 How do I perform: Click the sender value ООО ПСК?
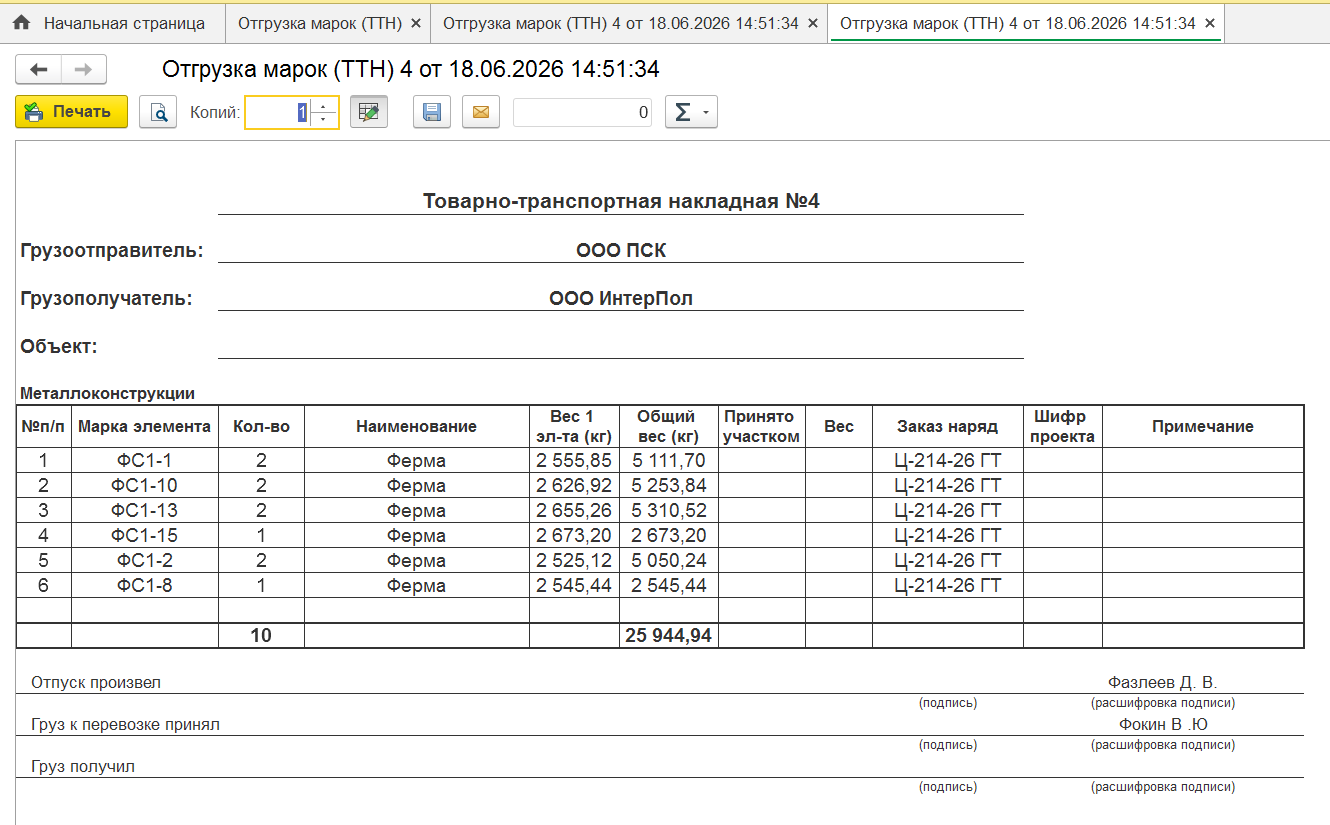(x=621, y=250)
